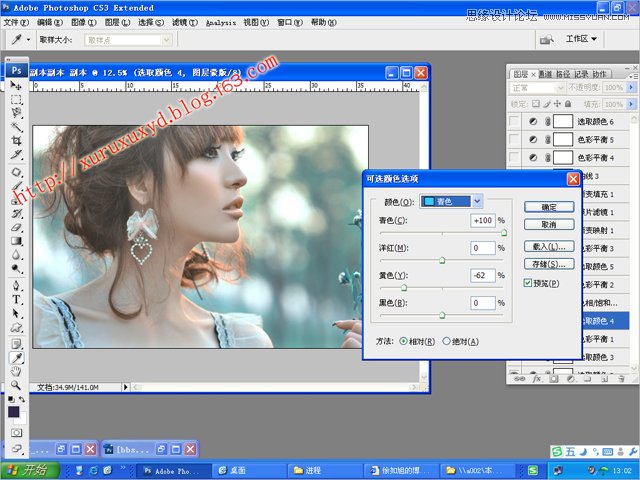Image resolution: width=640 pixels, height=480 pixels.
Task: Open the 工作区 workspace dropdown
Action: point(581,39)
